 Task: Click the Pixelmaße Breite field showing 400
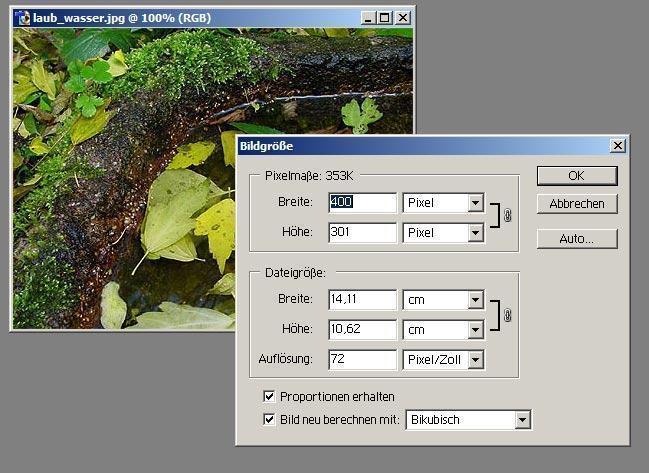362,203
